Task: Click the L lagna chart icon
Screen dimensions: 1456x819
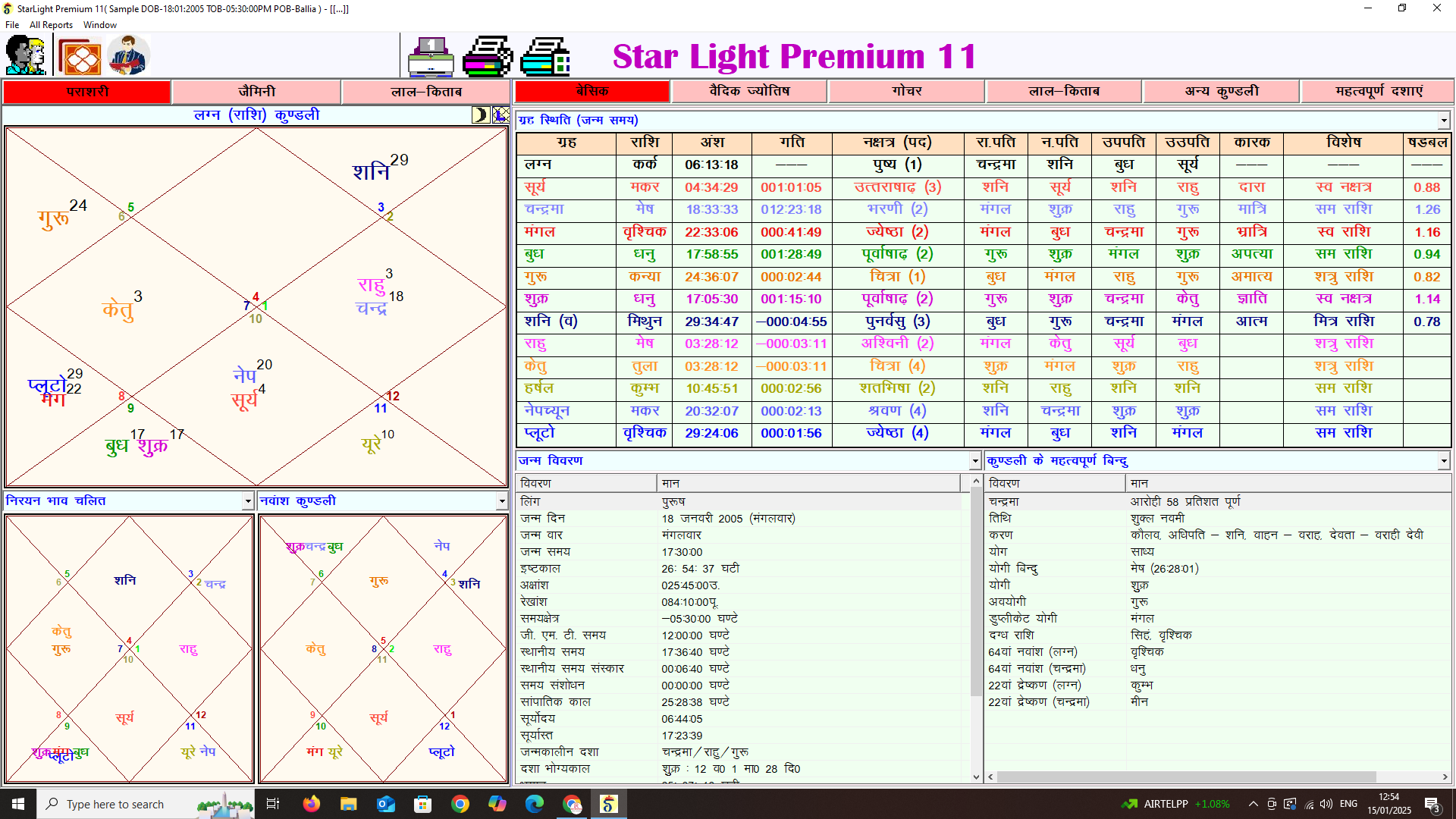Action: (x=500, y=115)
